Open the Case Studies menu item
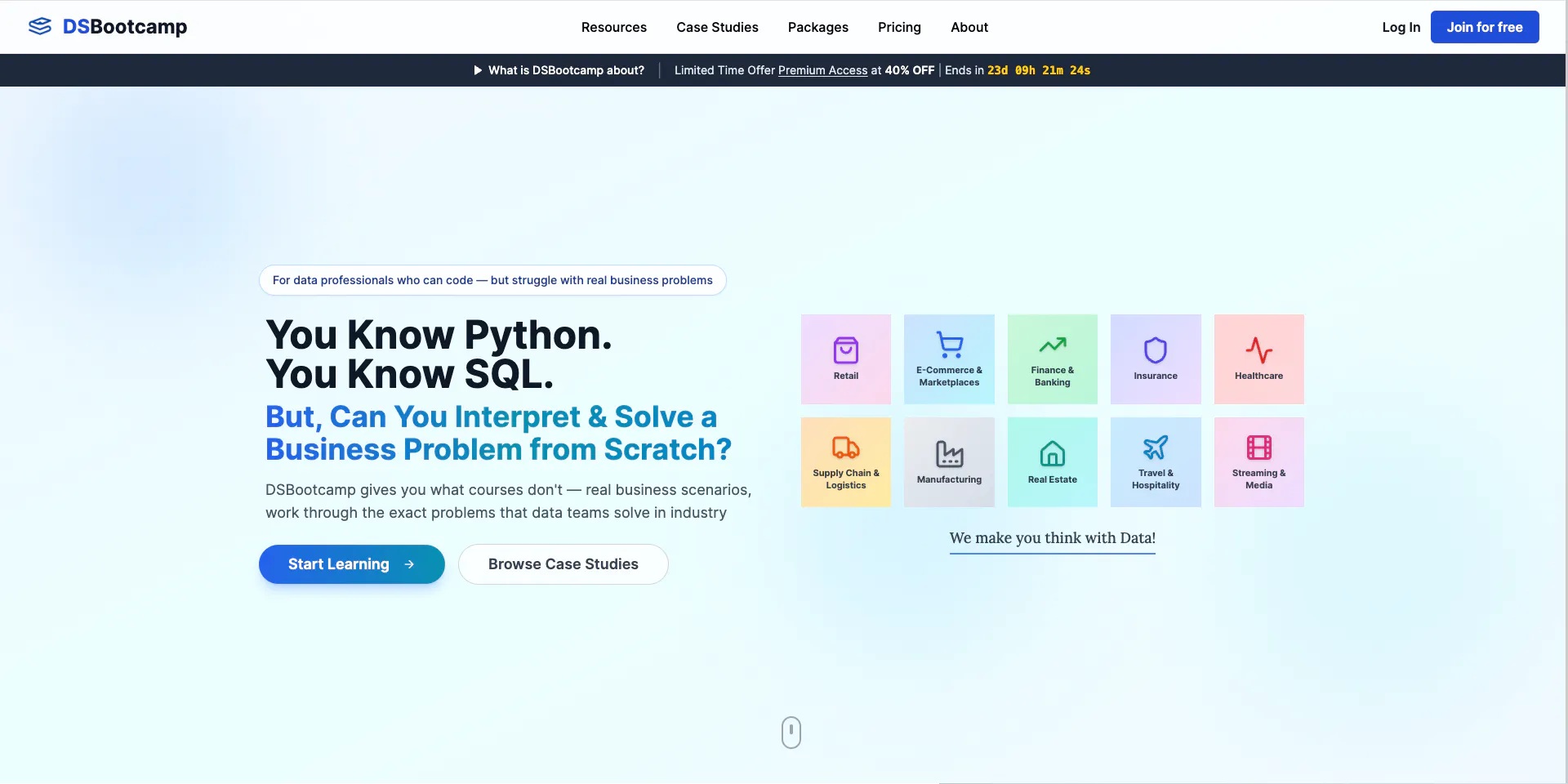The image size is (1568, 784). (x=717, y=27)
